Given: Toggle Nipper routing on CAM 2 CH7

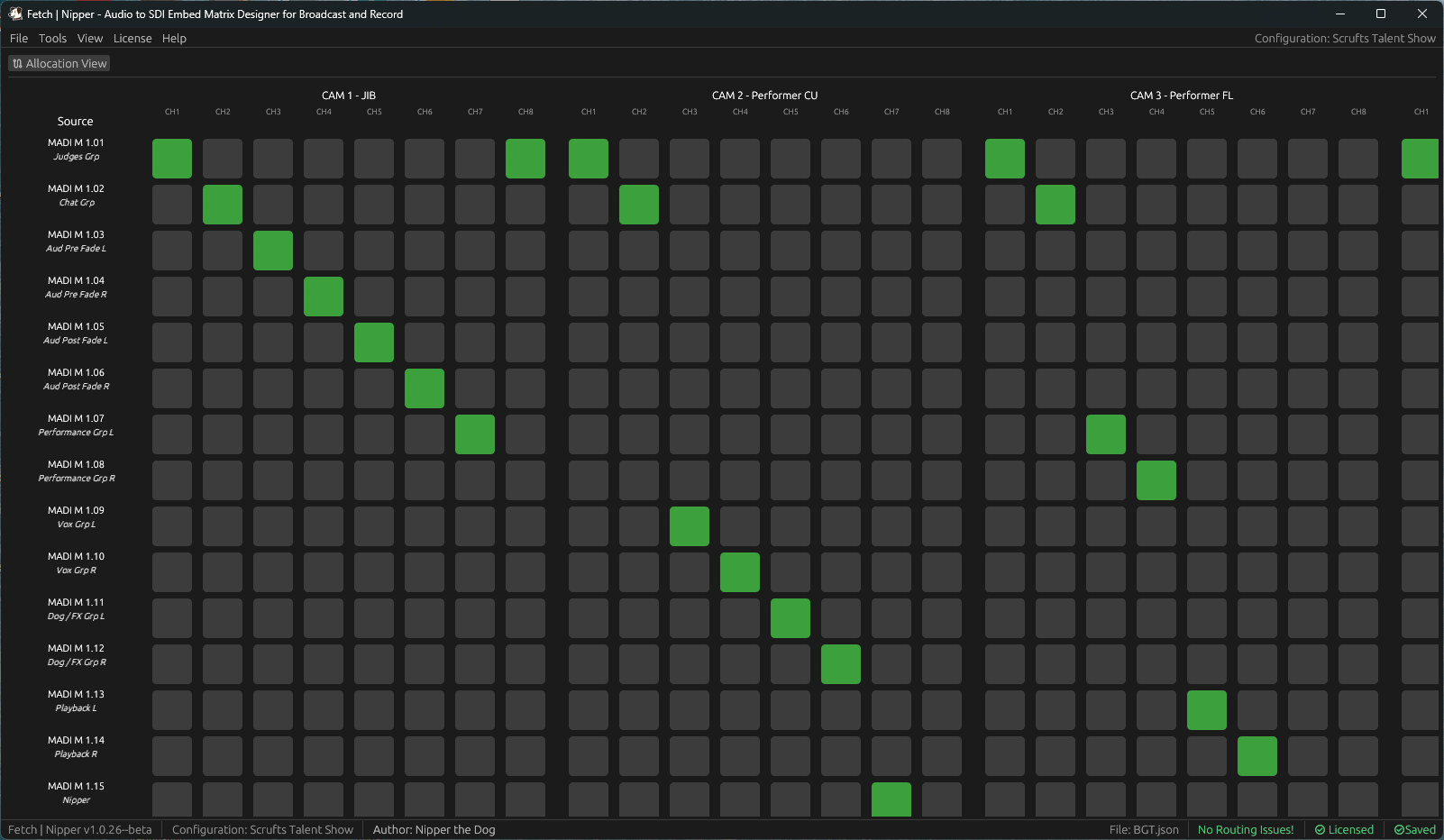Looking at the screenshot, I should (x=891, y=799).
